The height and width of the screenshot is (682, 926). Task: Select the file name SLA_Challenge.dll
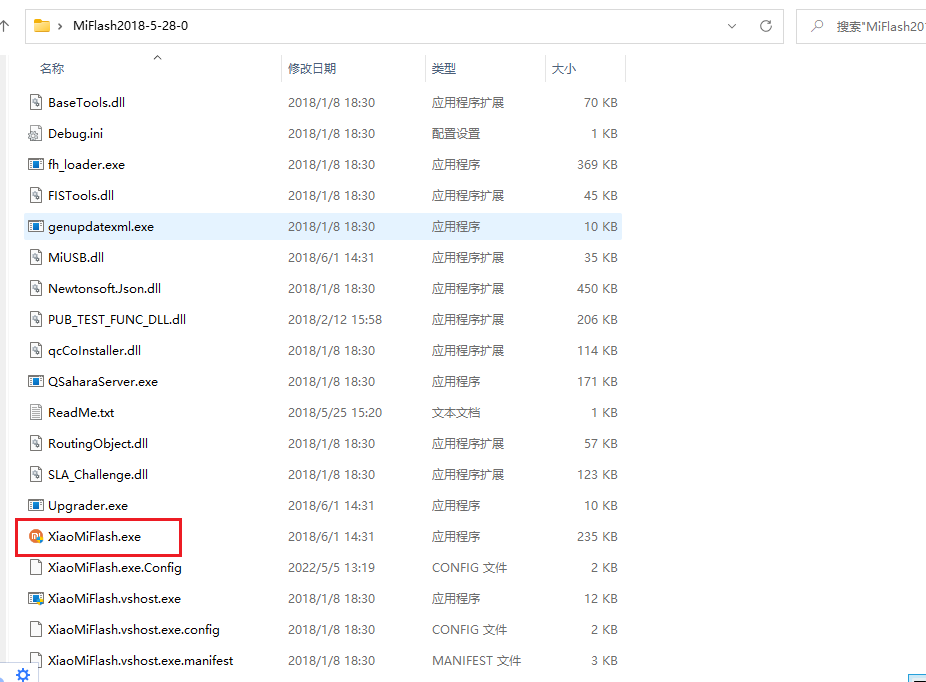tap(98, 475)
